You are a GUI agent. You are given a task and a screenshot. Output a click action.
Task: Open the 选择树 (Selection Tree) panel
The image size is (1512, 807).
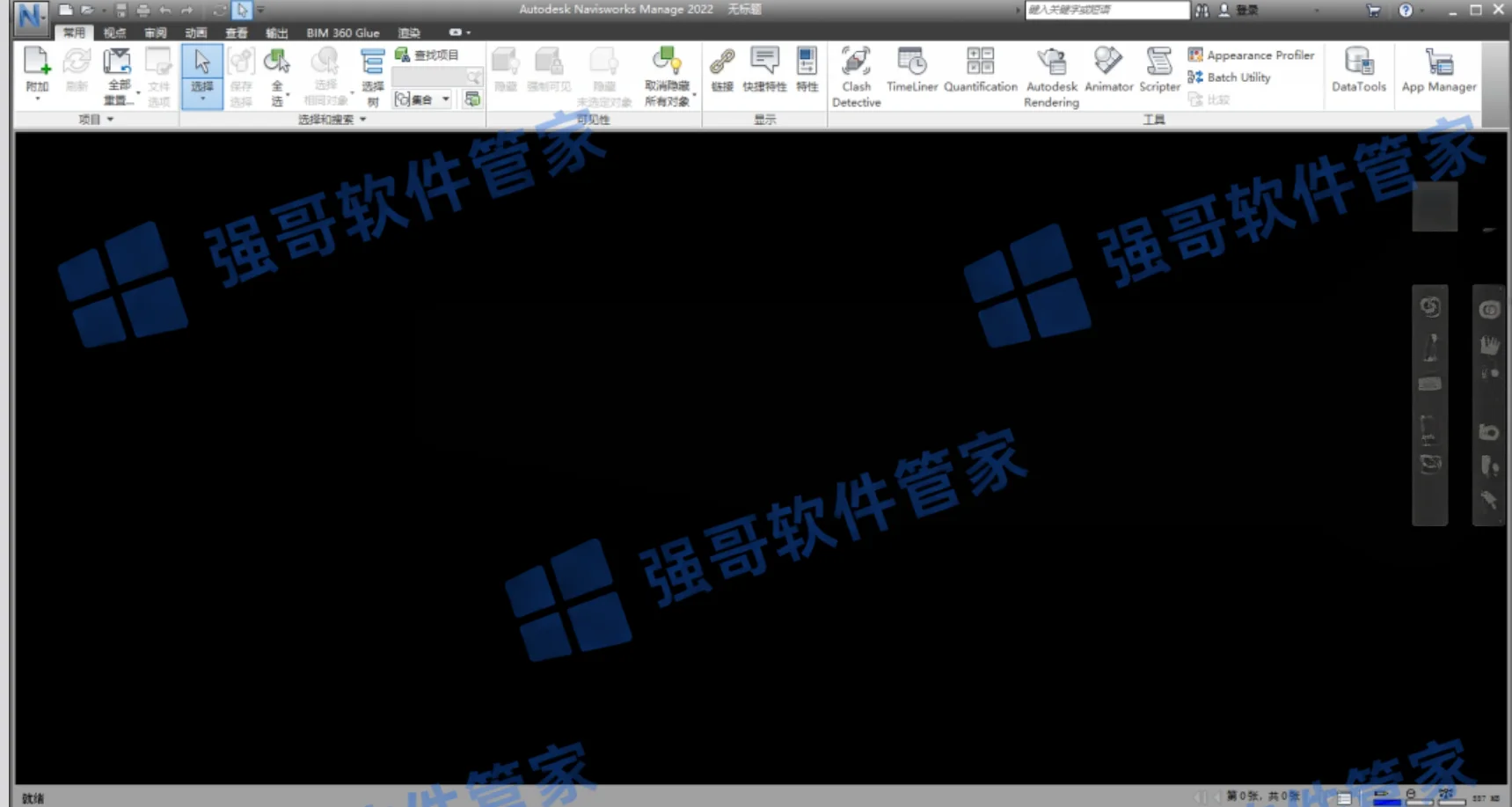[x=372, y=76]
